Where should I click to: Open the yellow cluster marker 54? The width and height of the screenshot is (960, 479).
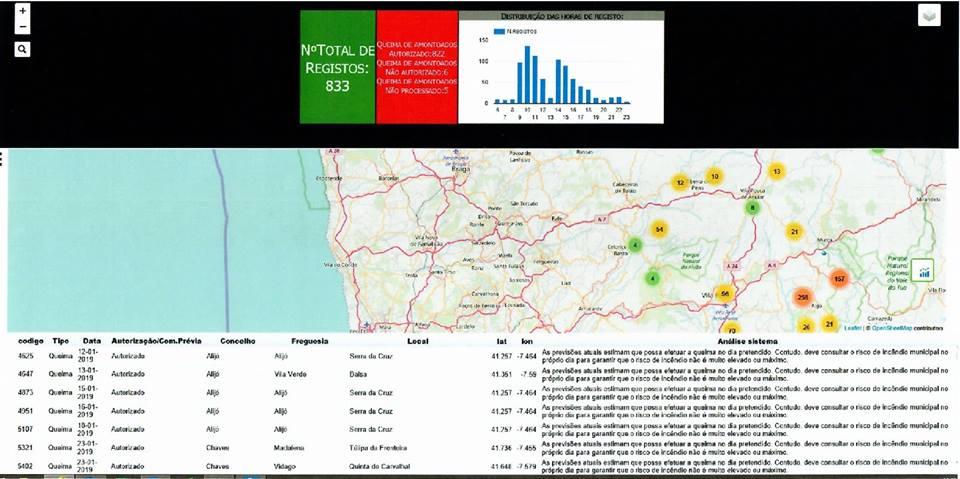tap(658, 229)
